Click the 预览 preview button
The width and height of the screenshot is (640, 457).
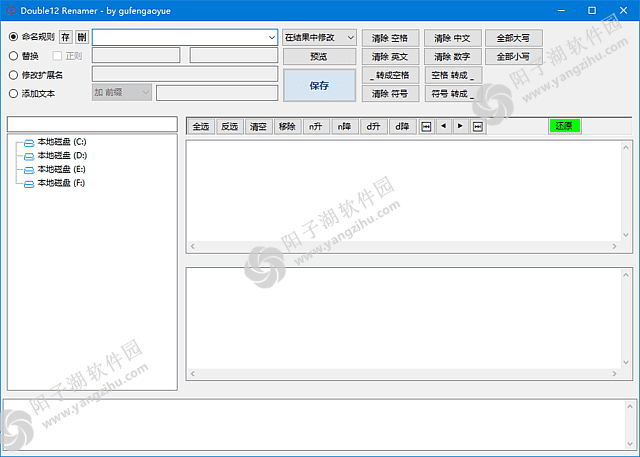[319, 57]
